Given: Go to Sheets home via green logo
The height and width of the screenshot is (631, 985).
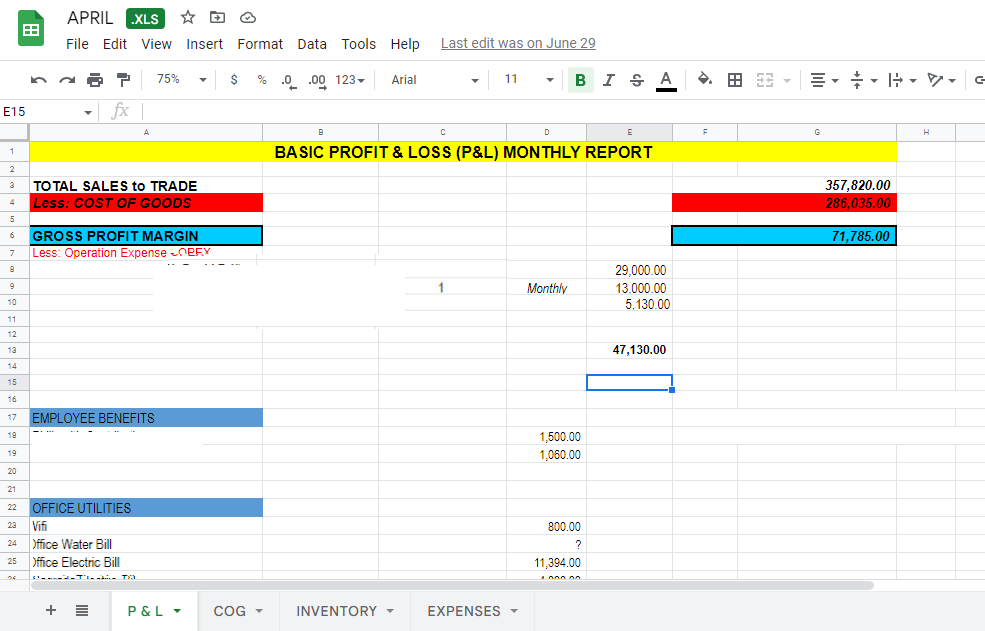Looking at the screenshot, I should pyautogui.click(x=31, y=28).
